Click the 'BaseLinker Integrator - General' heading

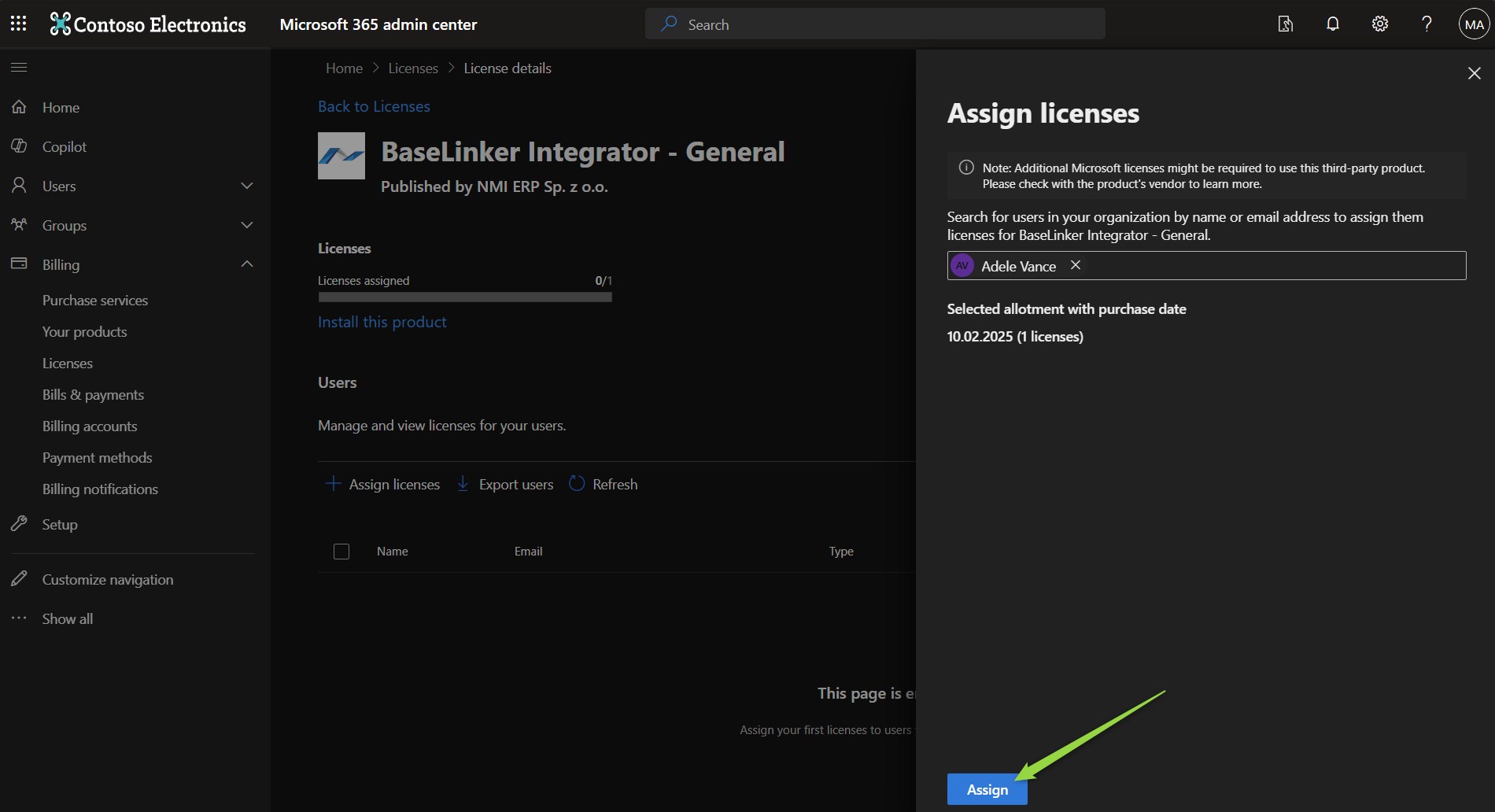(x=583, y=152)
